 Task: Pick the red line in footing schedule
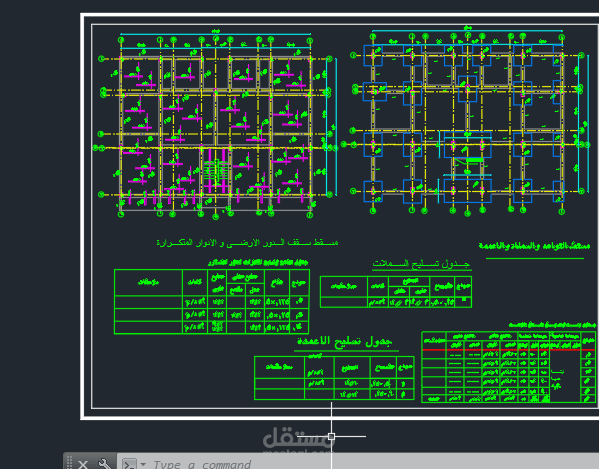point(508,349)
